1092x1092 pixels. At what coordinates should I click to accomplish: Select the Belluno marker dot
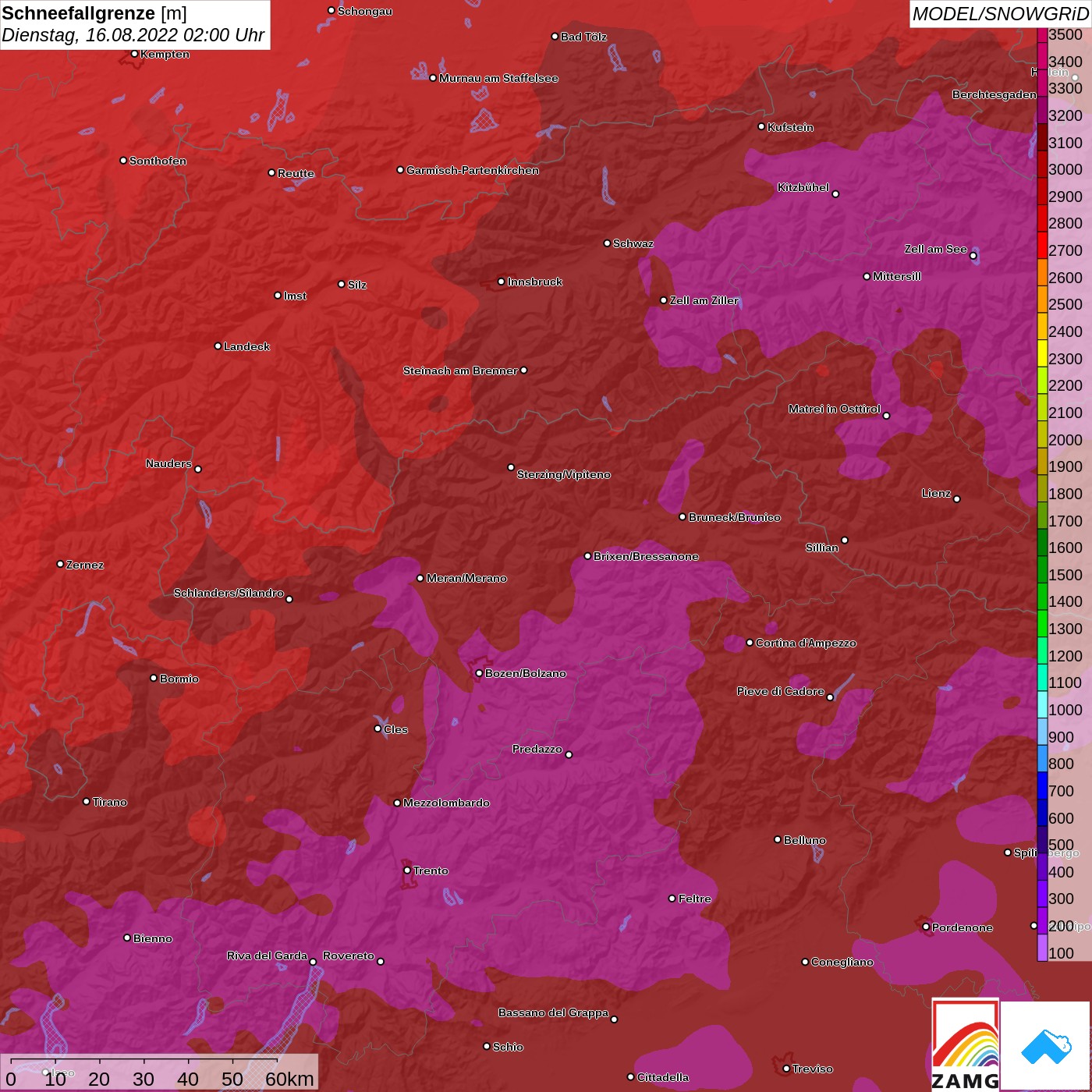(x=778, y=839)
